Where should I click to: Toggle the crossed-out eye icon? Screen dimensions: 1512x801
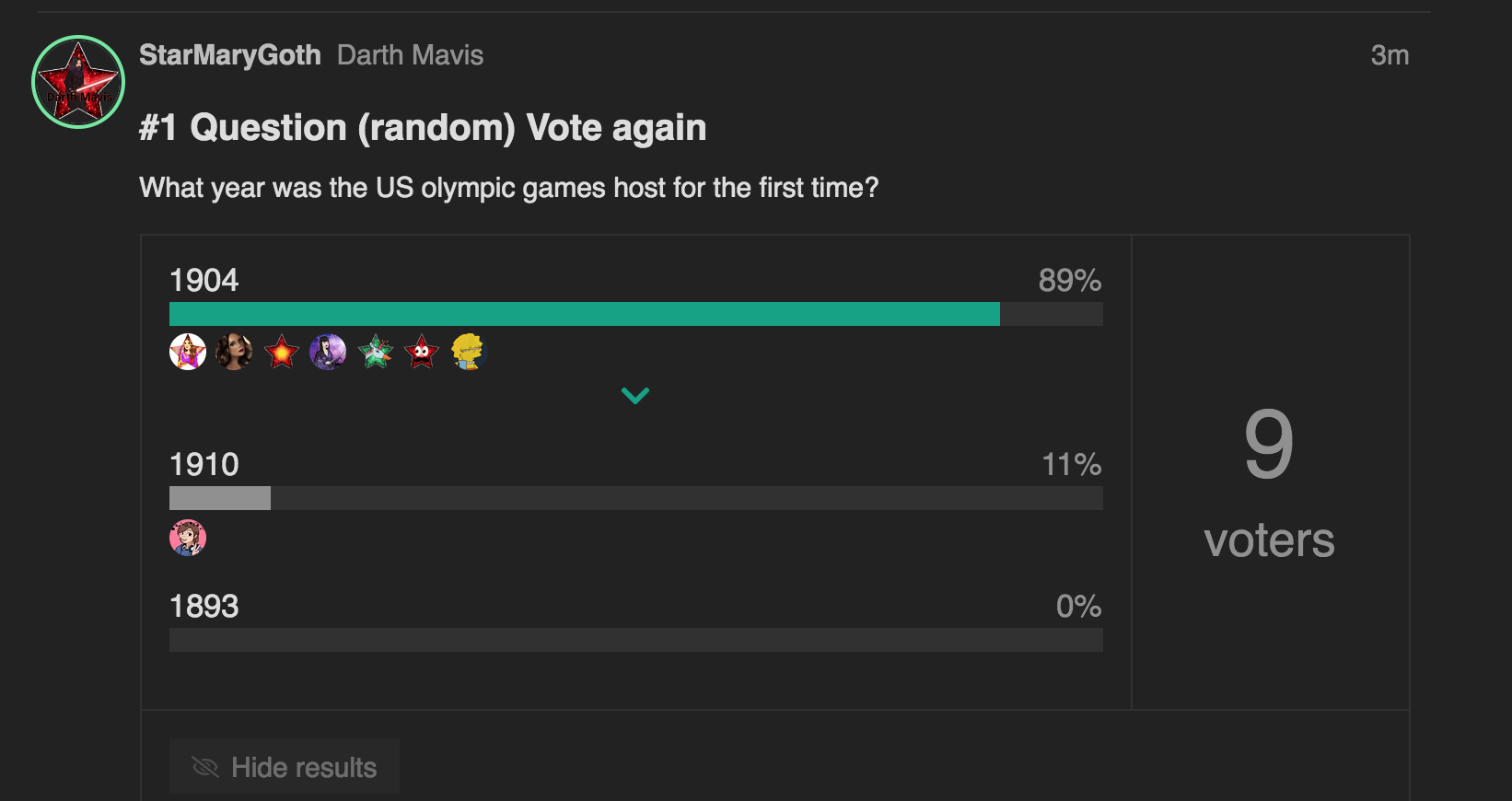(205, 767)
